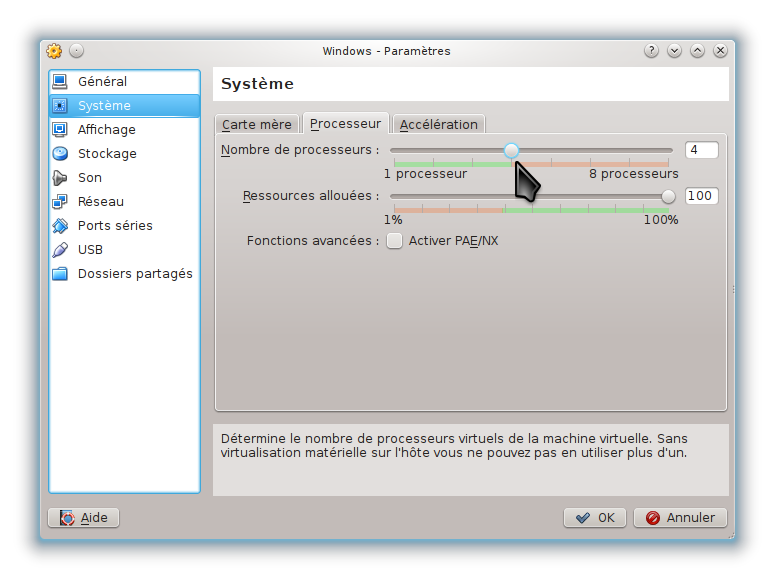Click the processor count slider handle
Image resolution: width=775 pixels, height=579 pixels.
(512, 150)
